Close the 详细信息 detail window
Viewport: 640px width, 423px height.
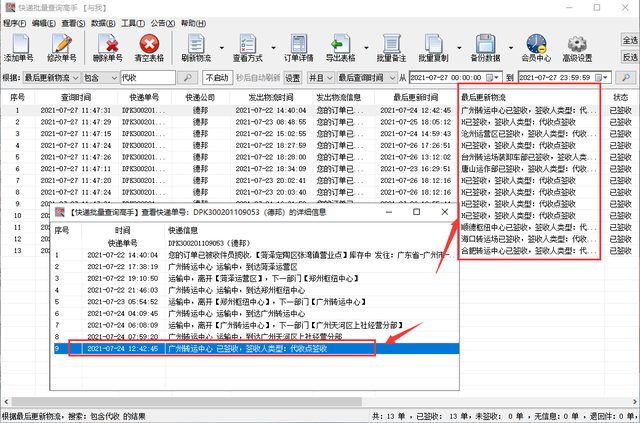pyautogui.click(x=445, y=212)
